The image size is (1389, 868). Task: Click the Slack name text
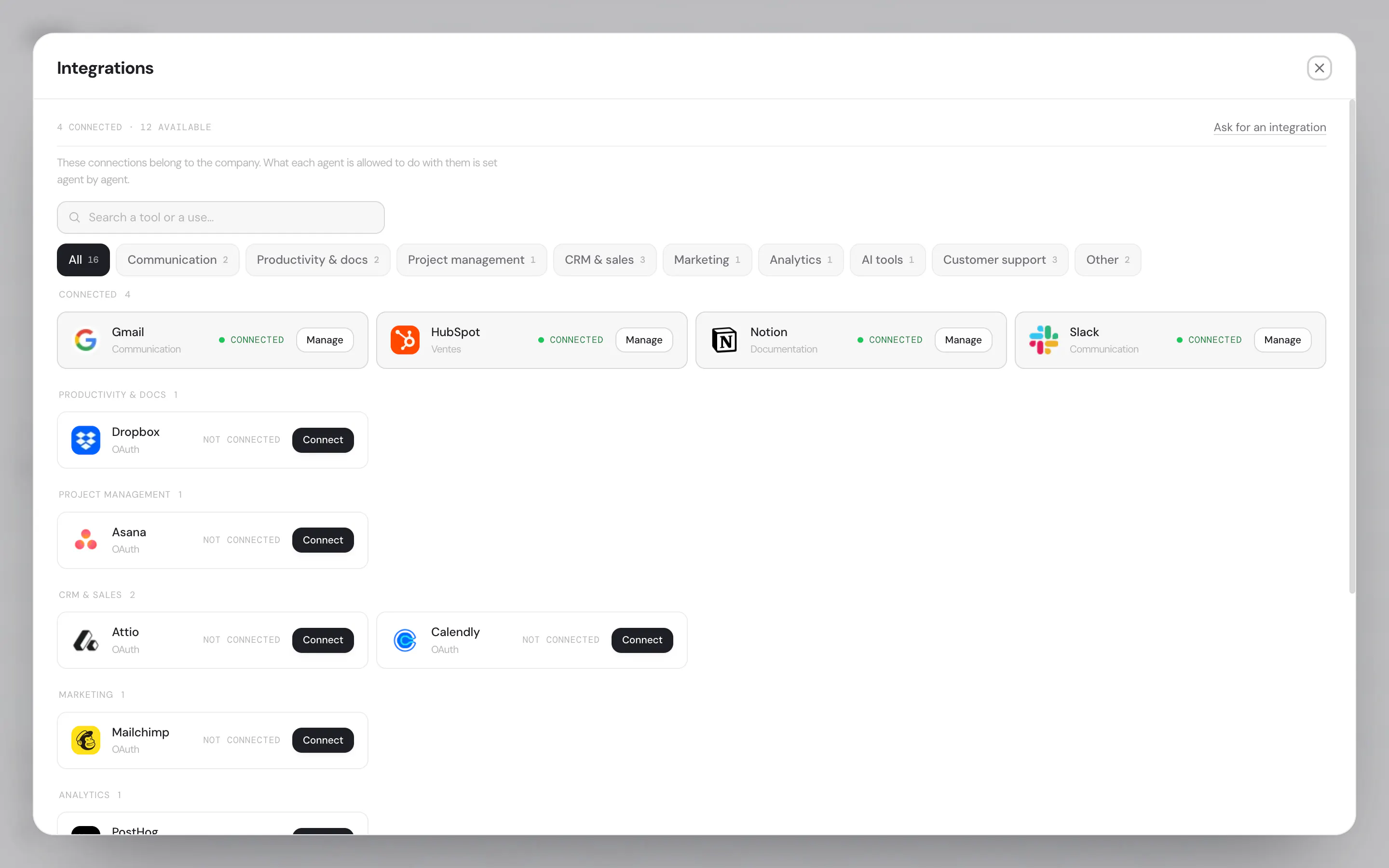(x=1084, y=332)
